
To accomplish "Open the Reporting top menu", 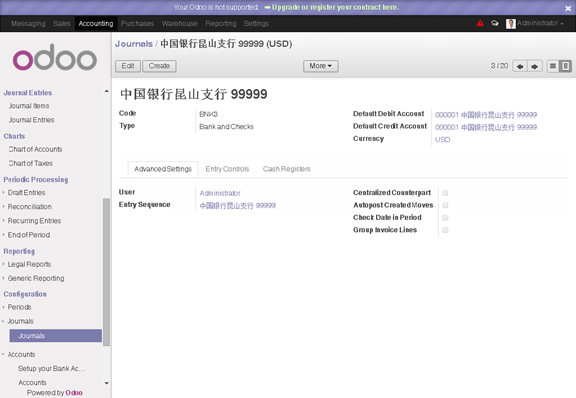I will coord(221,24).
